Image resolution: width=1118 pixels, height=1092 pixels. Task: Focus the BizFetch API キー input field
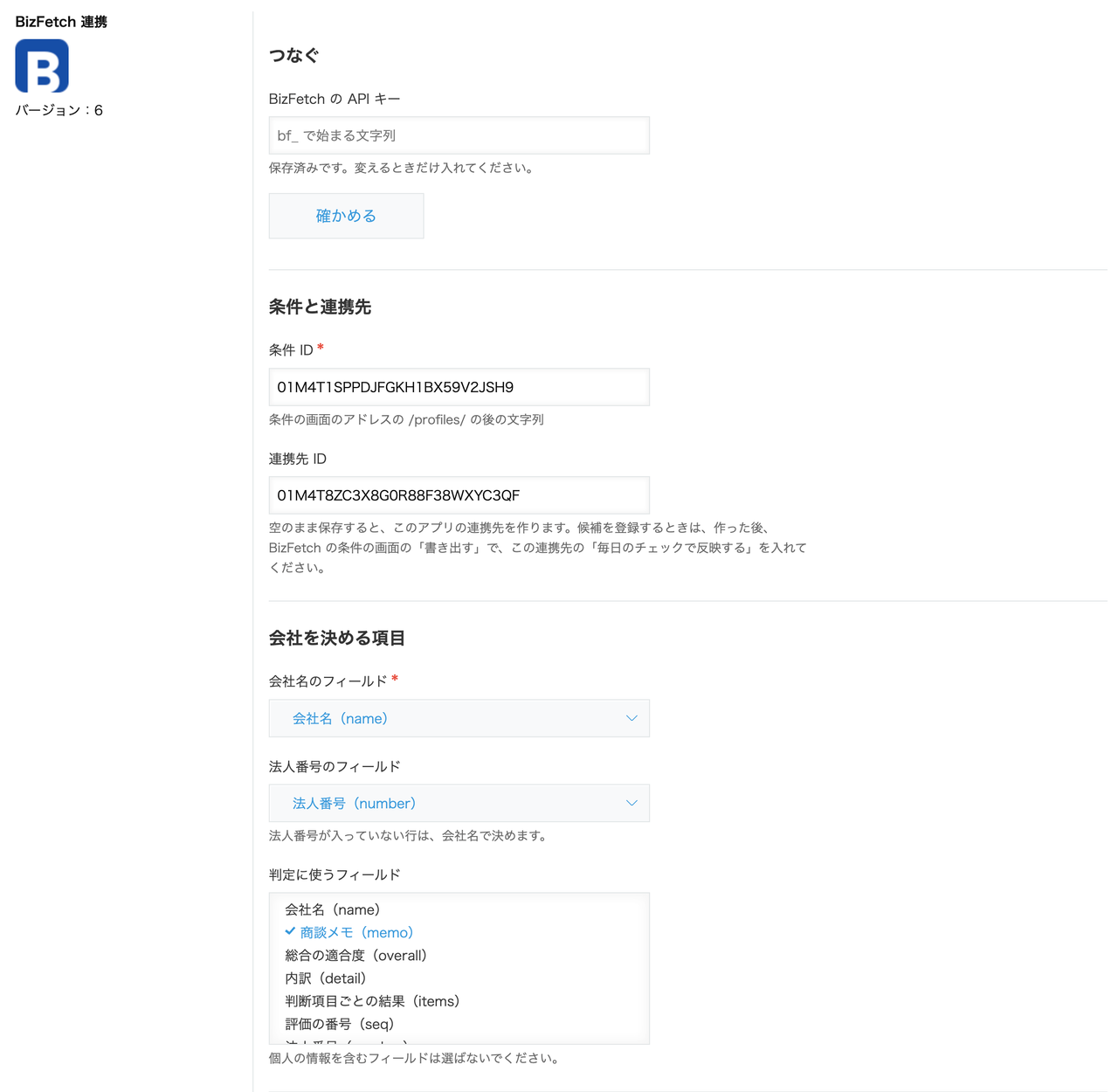459,135
